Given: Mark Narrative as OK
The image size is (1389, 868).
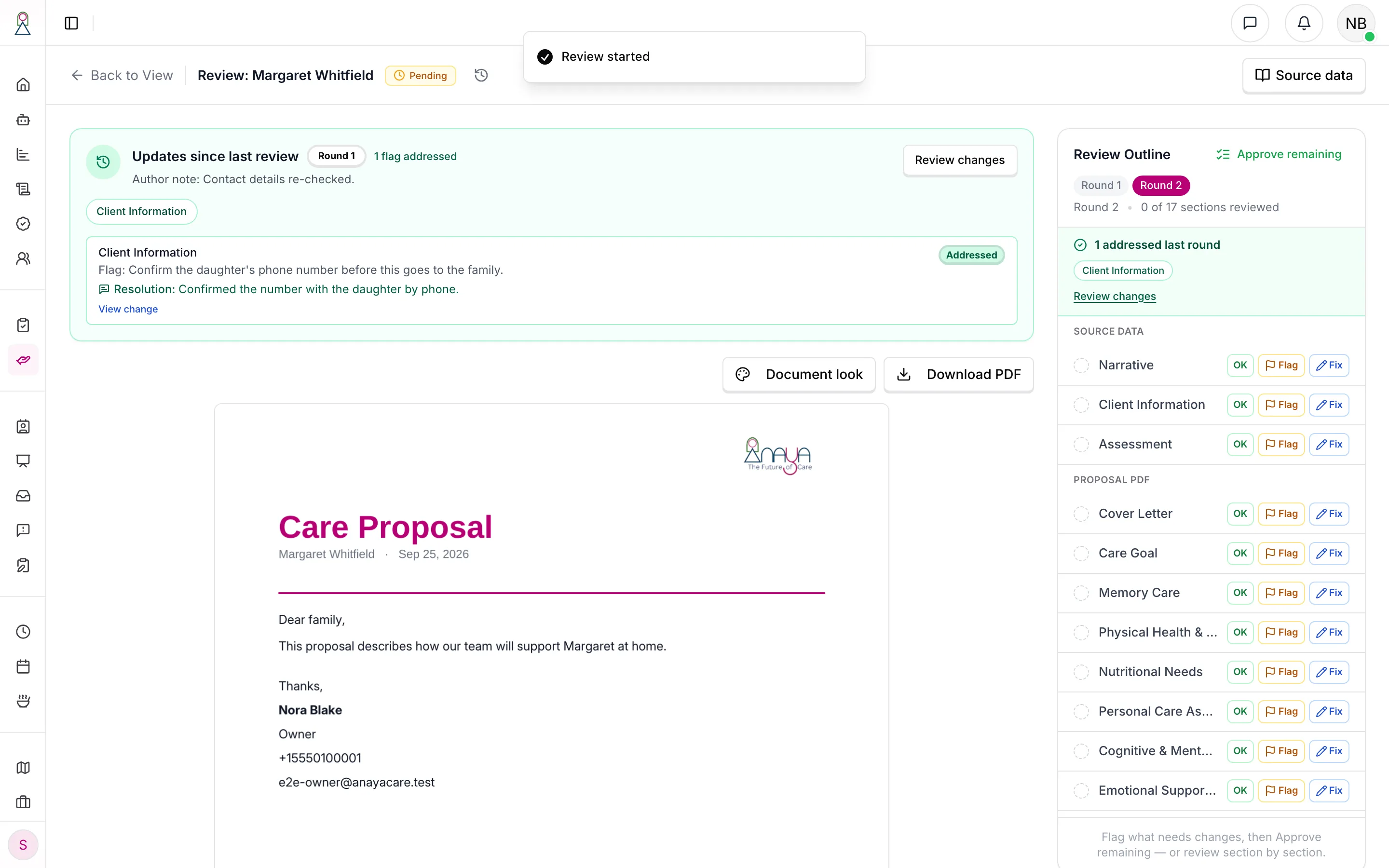Looking at the screenshot, I should [x=1240, y=365].
